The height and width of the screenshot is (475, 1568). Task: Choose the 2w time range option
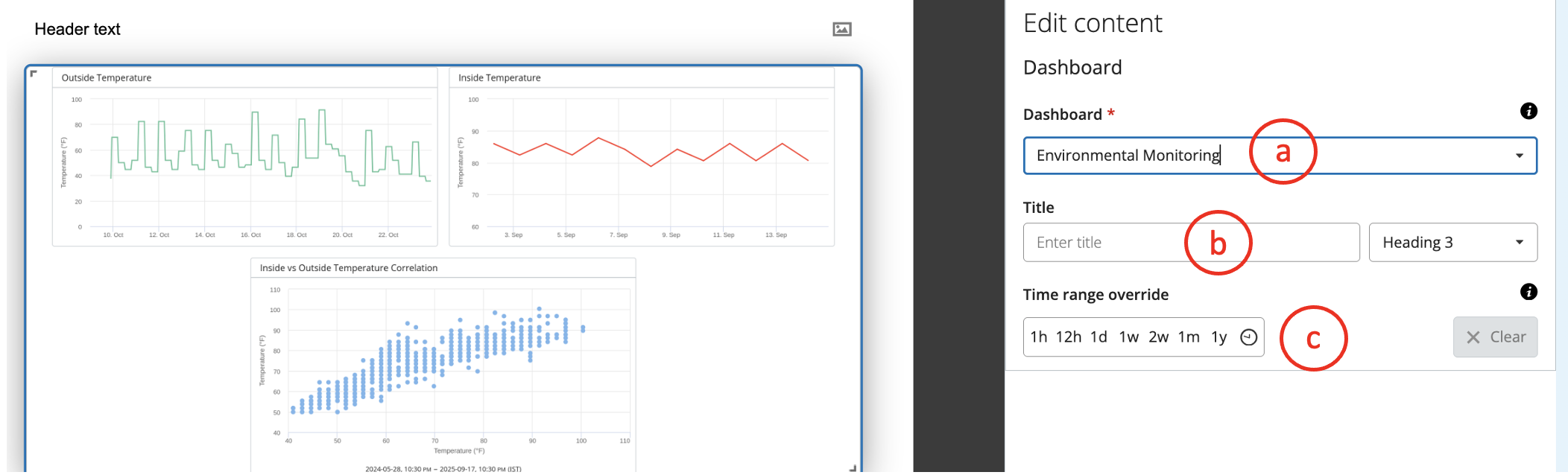[x=1159, y=337]
